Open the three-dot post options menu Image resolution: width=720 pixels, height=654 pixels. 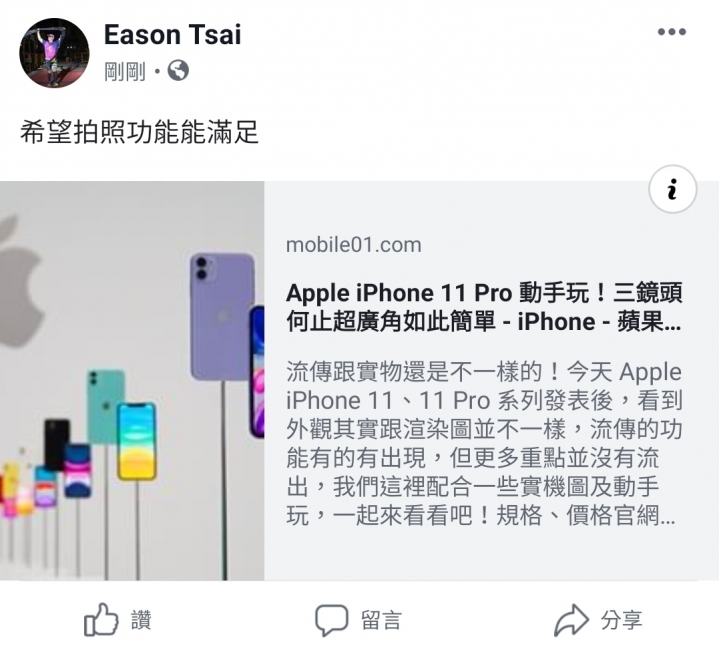[672, 32]
